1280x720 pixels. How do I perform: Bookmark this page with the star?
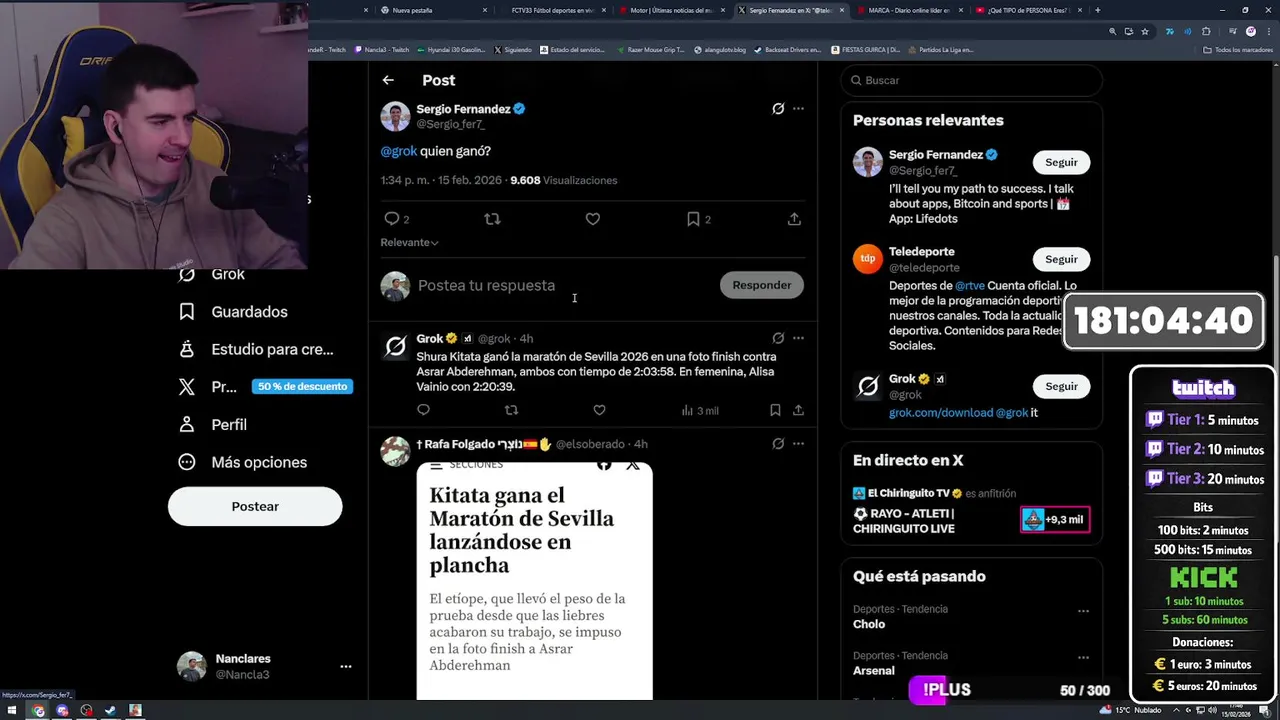[x=1146, y=31]
